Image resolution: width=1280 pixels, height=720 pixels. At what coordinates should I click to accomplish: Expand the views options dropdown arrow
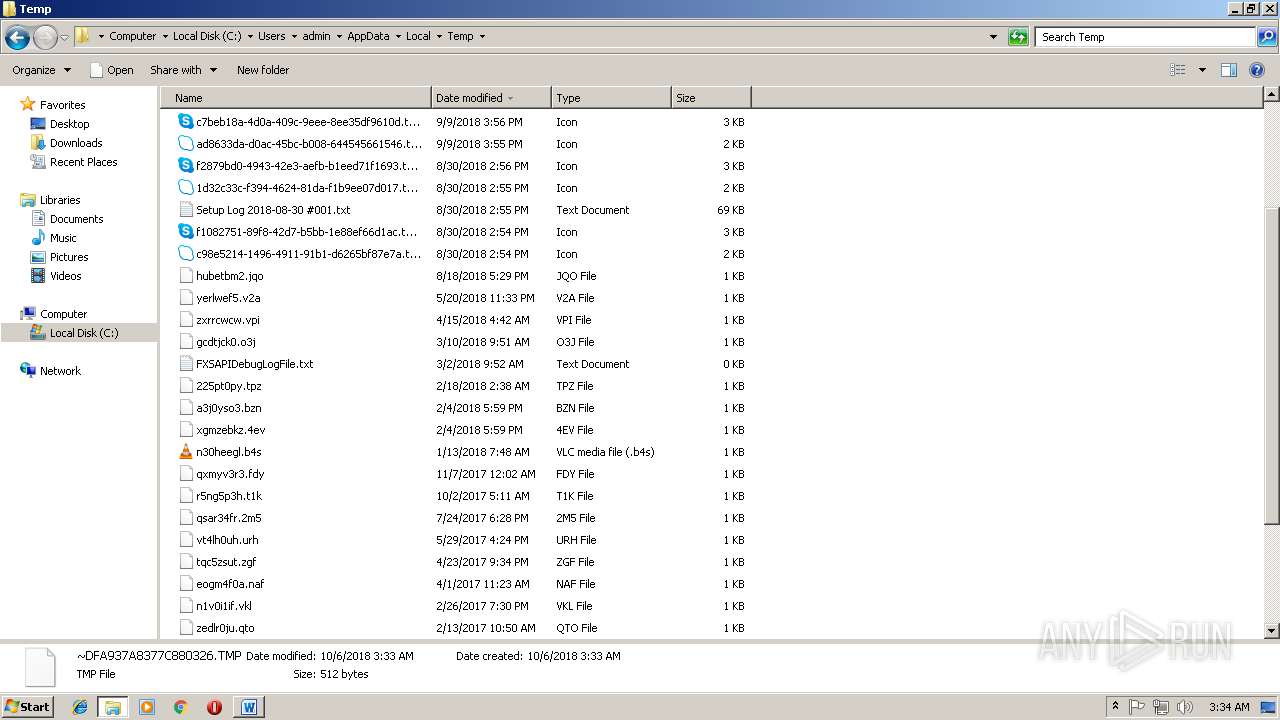coord(1202,70)
